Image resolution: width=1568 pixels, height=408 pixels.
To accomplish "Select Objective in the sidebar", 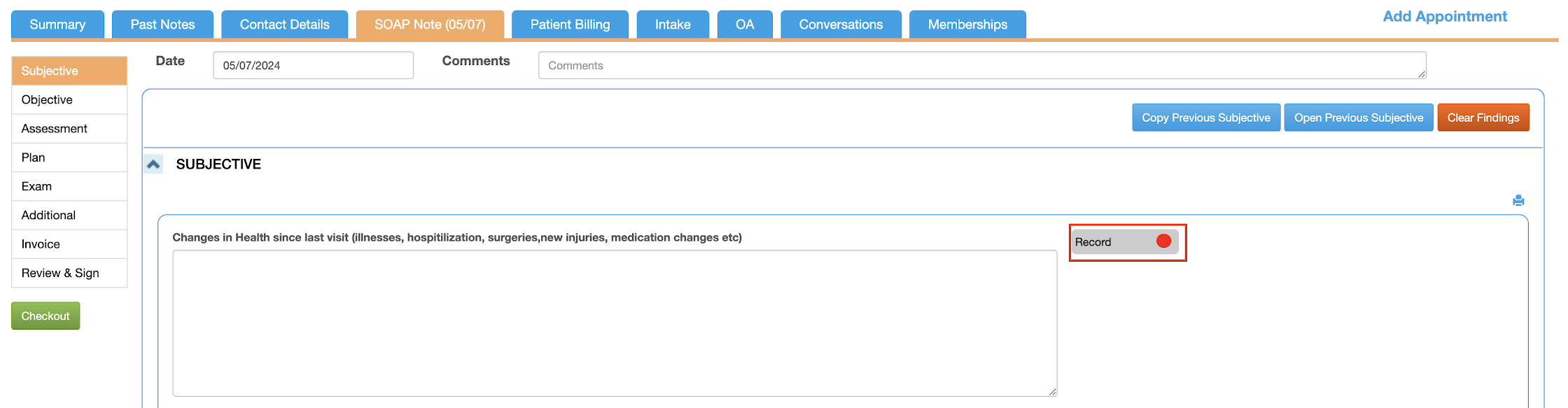I will 47,99.
